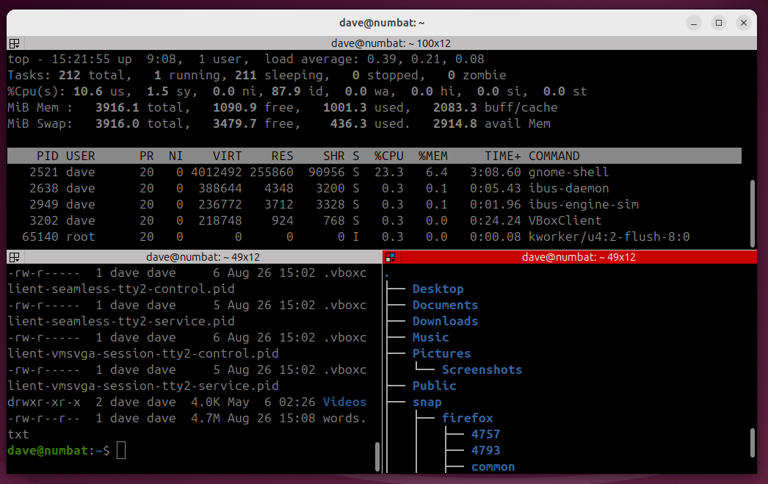Click the window title 'dave@numbat: ~'

tap(382, 23)
